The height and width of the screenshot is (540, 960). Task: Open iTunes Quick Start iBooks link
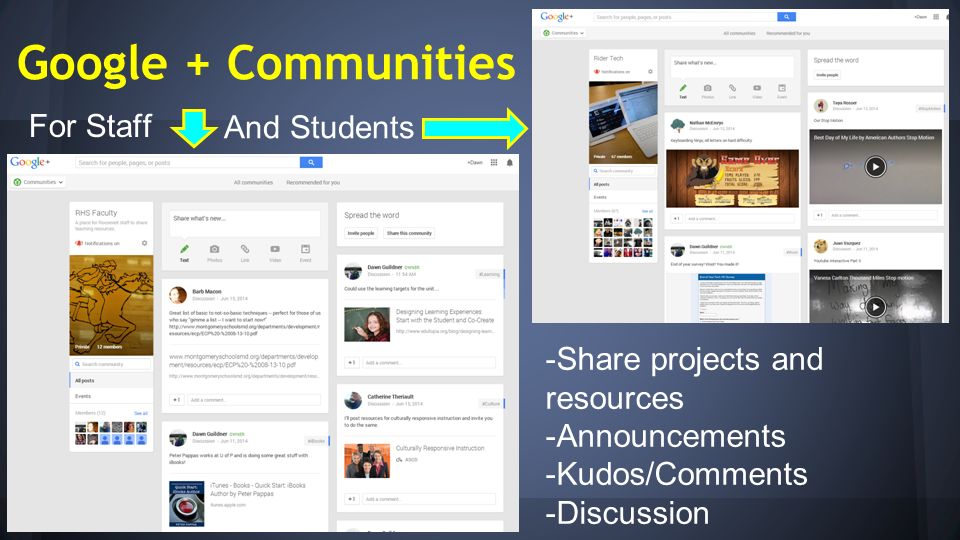point(257,489)
